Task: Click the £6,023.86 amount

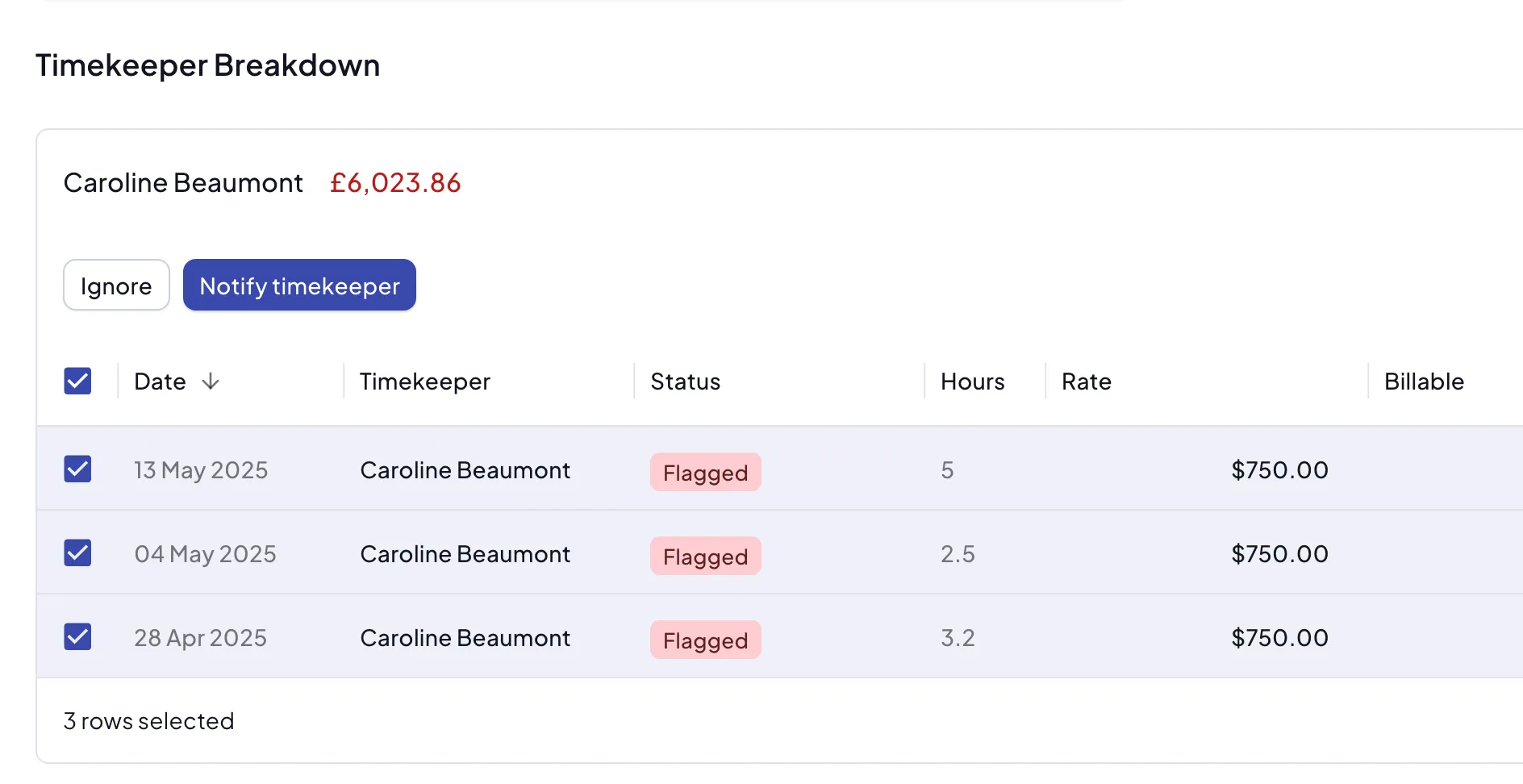Action: point(395,182)
